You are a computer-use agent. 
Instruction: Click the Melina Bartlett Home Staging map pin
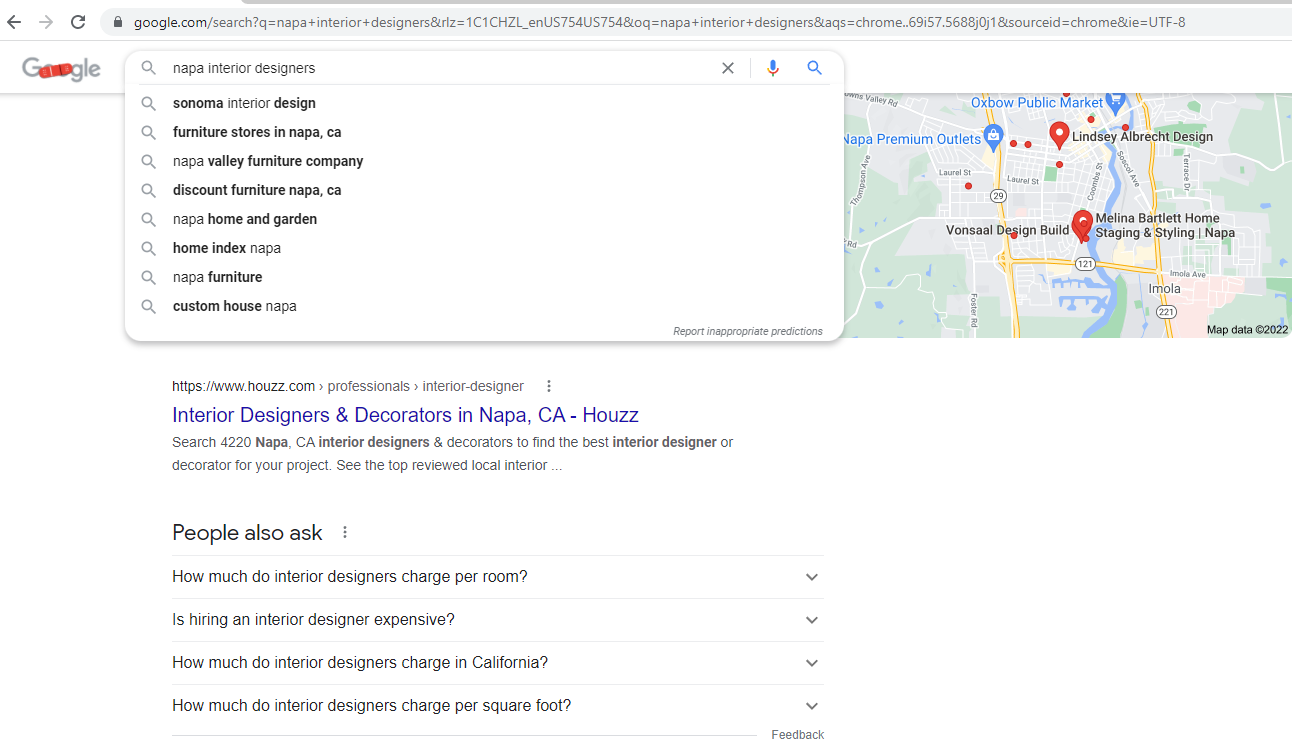click(1082, 226)
